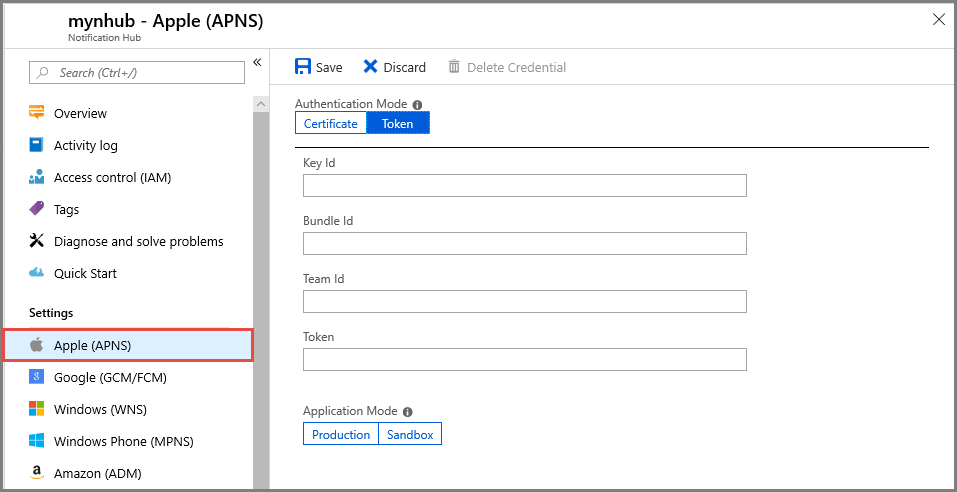Screen dimensions: 957x492
Task: Open Access control (IAM) icon
Action: coord(37,177)
